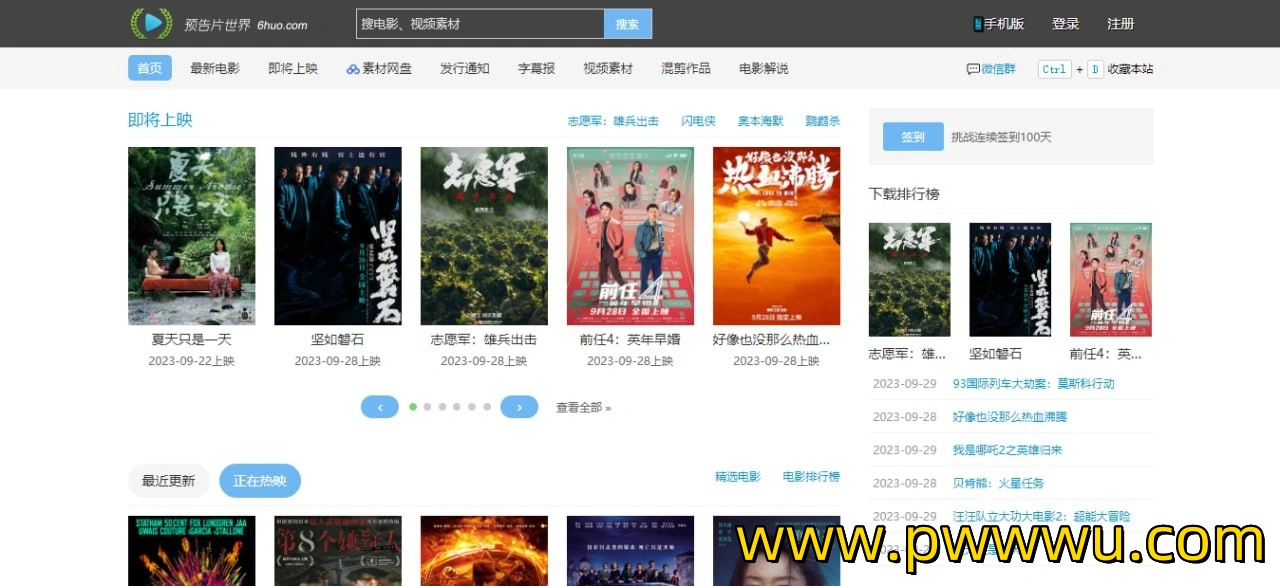
Task: Open the 志愿军 thumbnail in 下载排行榜
Action: tap(909, 279)
